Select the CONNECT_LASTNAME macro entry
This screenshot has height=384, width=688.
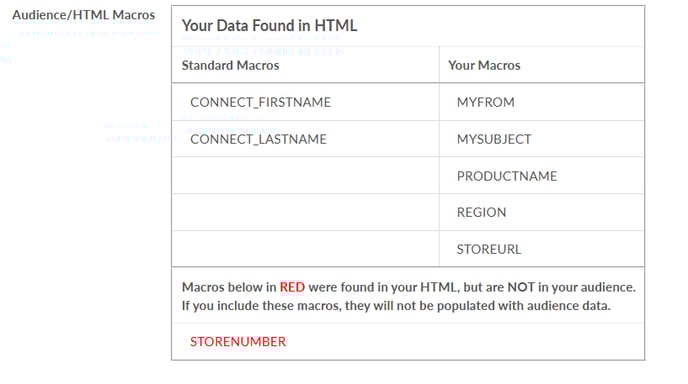[x=258, y=139]
